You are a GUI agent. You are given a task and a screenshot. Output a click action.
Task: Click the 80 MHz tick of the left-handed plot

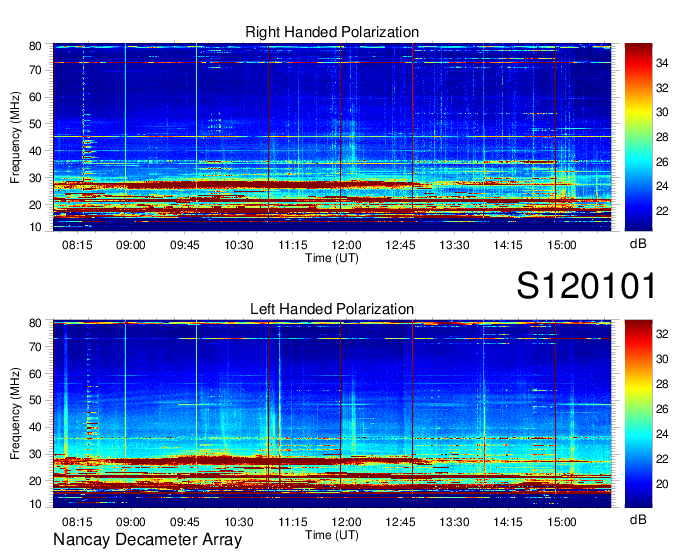(x=35, y=322)
